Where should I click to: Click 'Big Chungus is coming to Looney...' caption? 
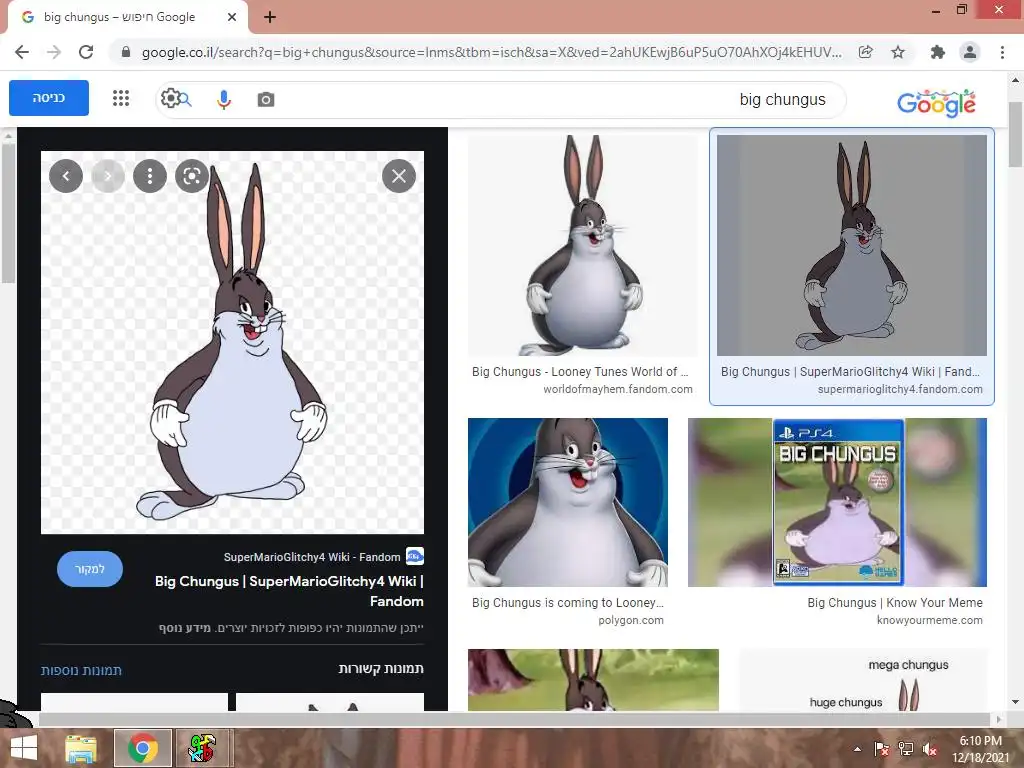coord(568,603)
